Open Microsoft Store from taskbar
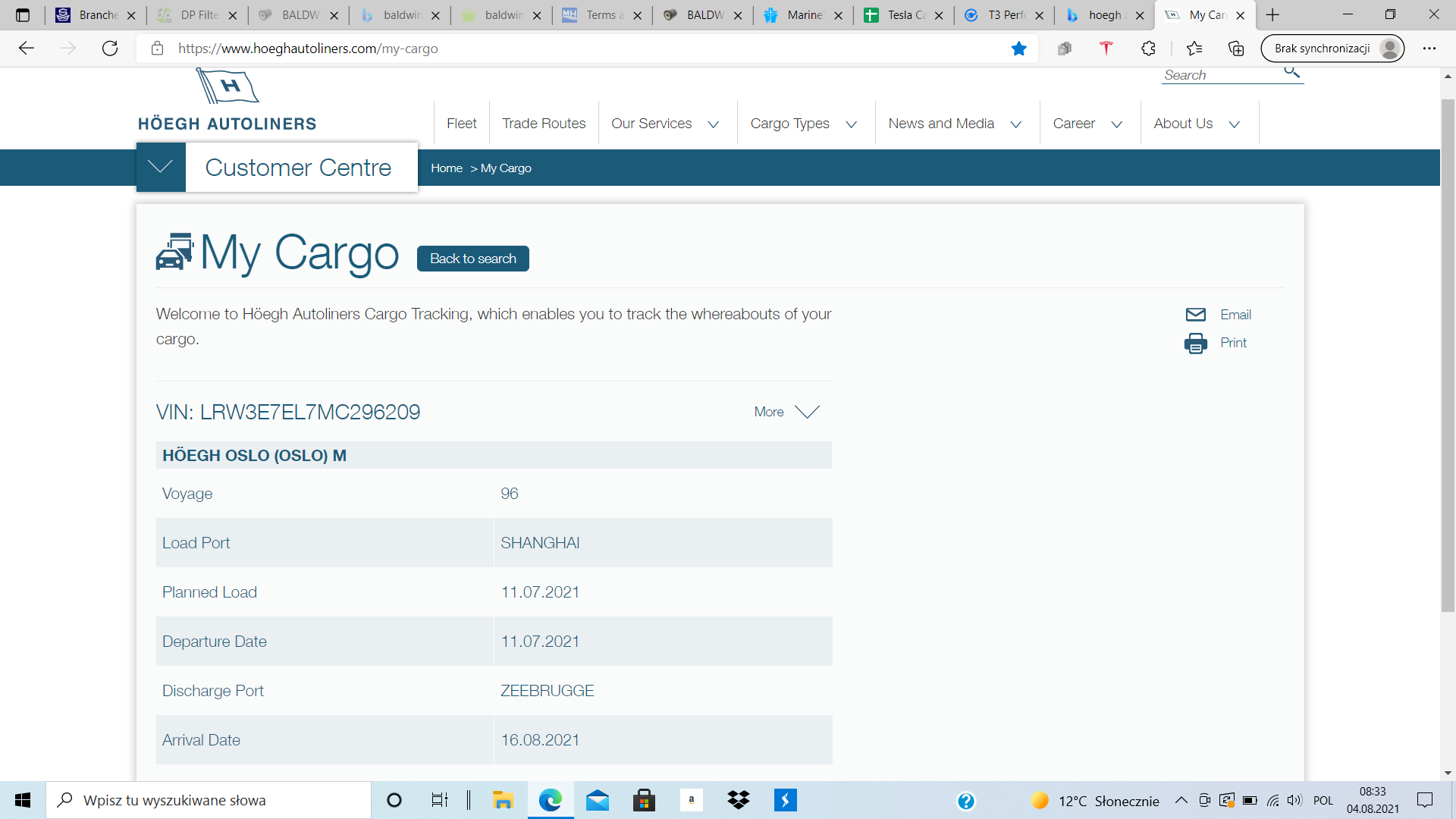1456x819 pixels. 644,800
